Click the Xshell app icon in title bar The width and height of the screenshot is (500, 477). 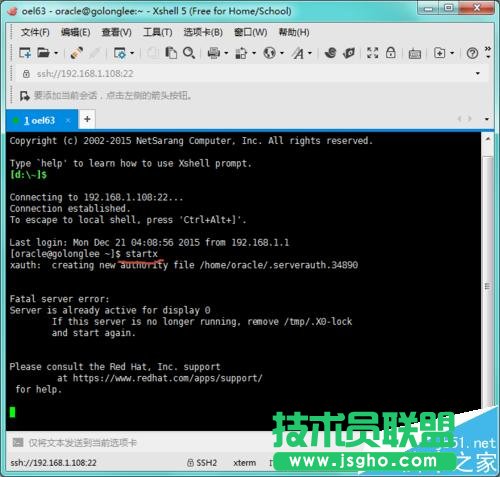[x=13, y=11]
